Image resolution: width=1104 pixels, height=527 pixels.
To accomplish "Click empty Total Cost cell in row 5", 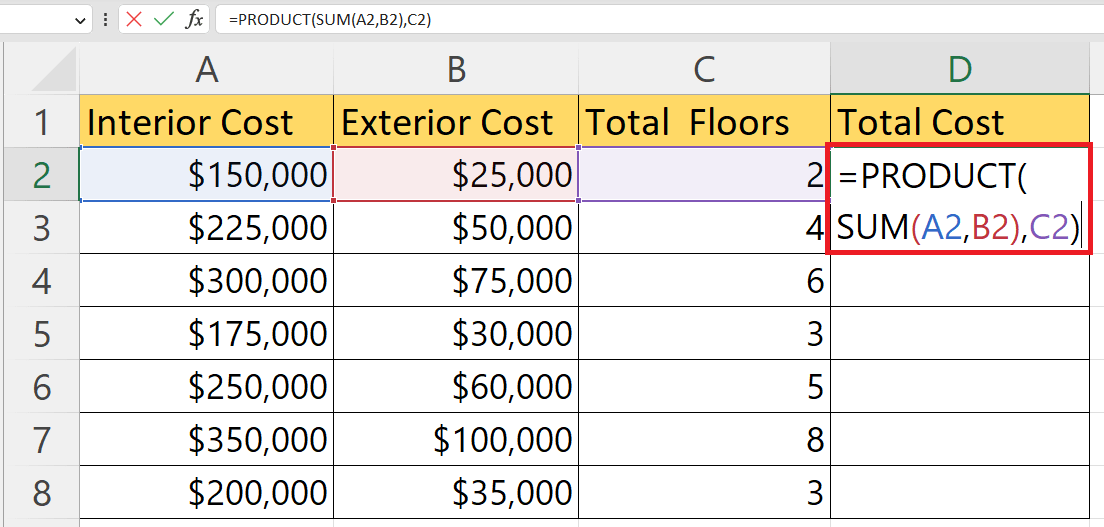I will (960, 333).
